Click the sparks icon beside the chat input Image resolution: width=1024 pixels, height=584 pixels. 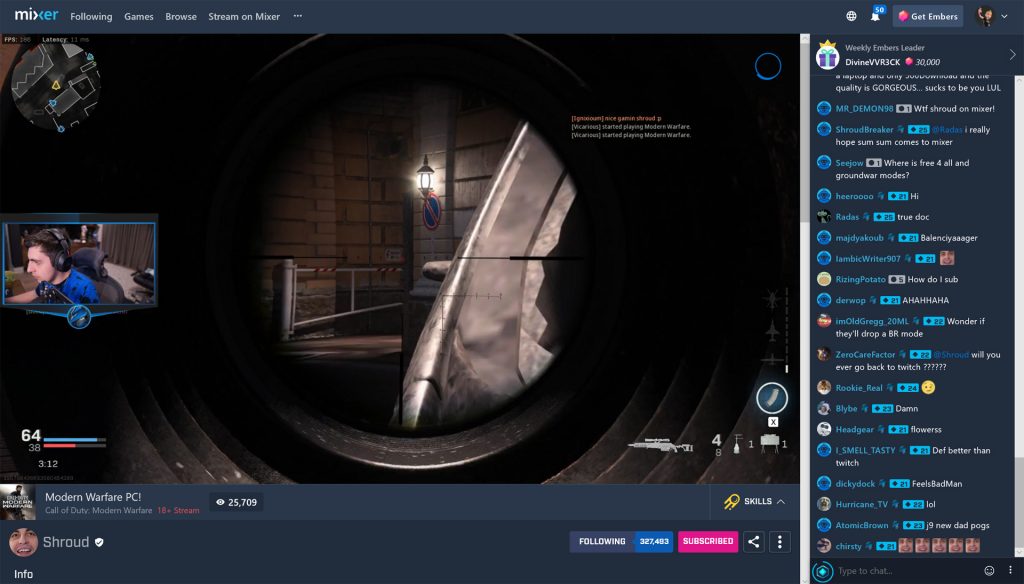click(x=822, y=572)
